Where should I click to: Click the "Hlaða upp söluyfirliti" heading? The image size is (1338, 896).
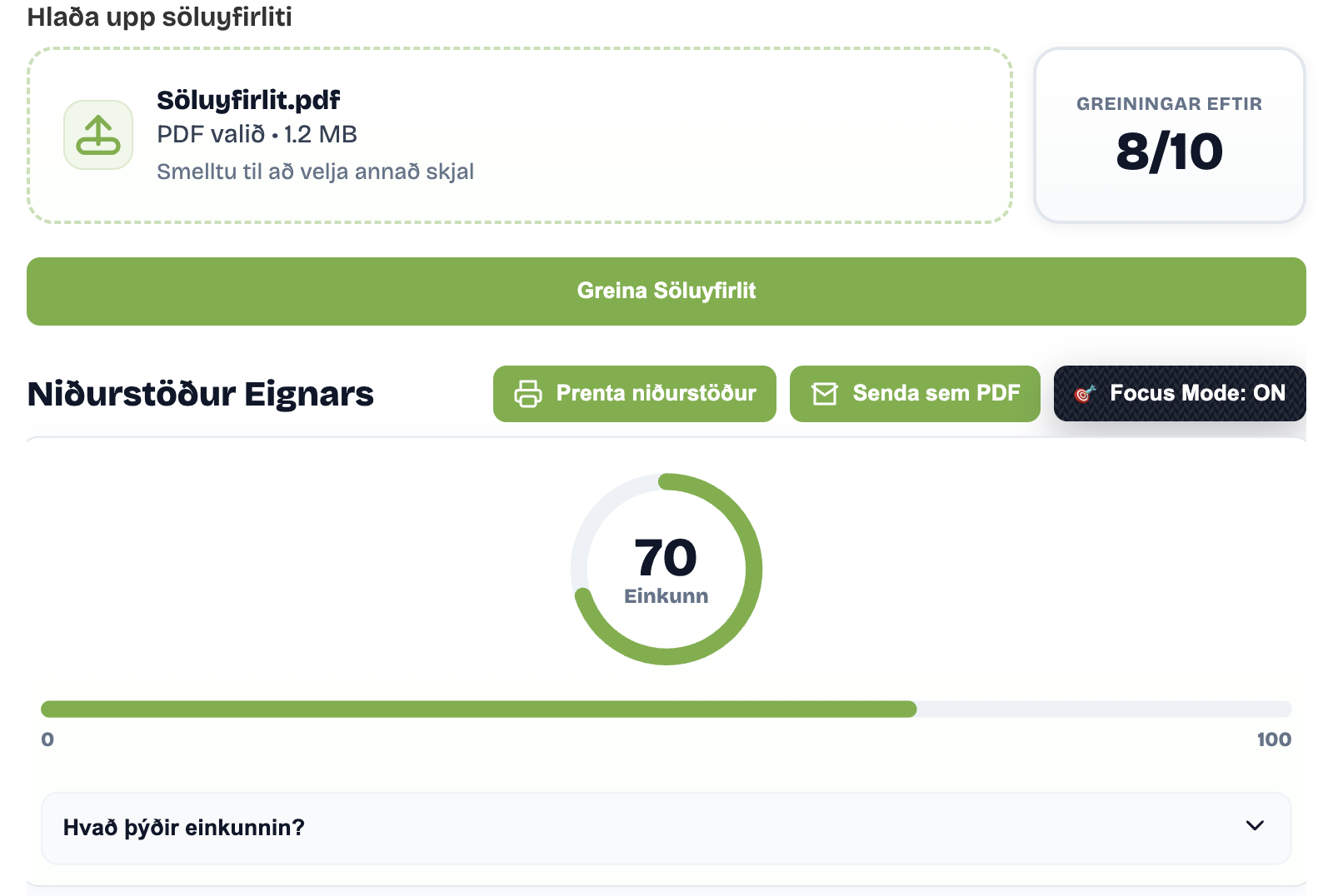coord(160,17)
